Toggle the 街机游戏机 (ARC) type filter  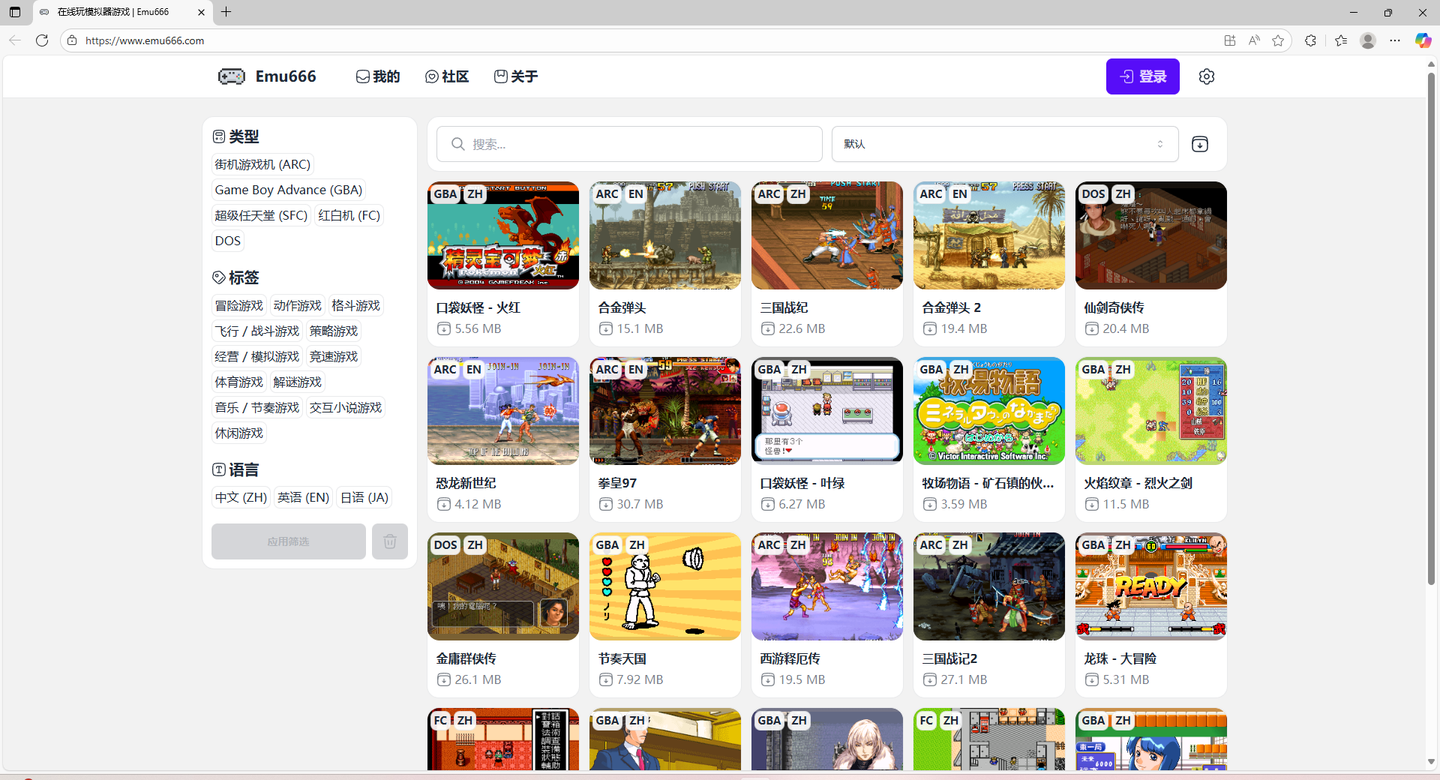(263, 164)
